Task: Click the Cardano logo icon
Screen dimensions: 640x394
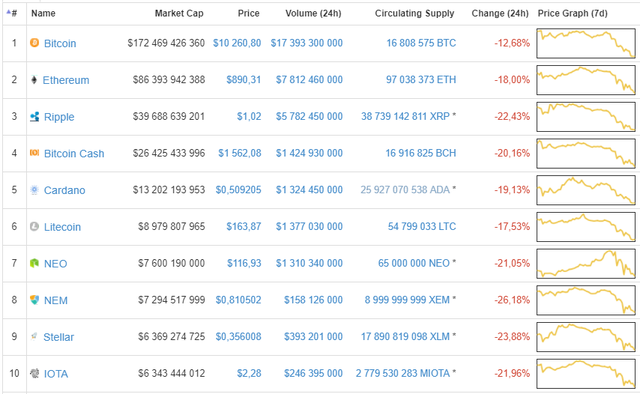Action: click(x=34, y=189)
